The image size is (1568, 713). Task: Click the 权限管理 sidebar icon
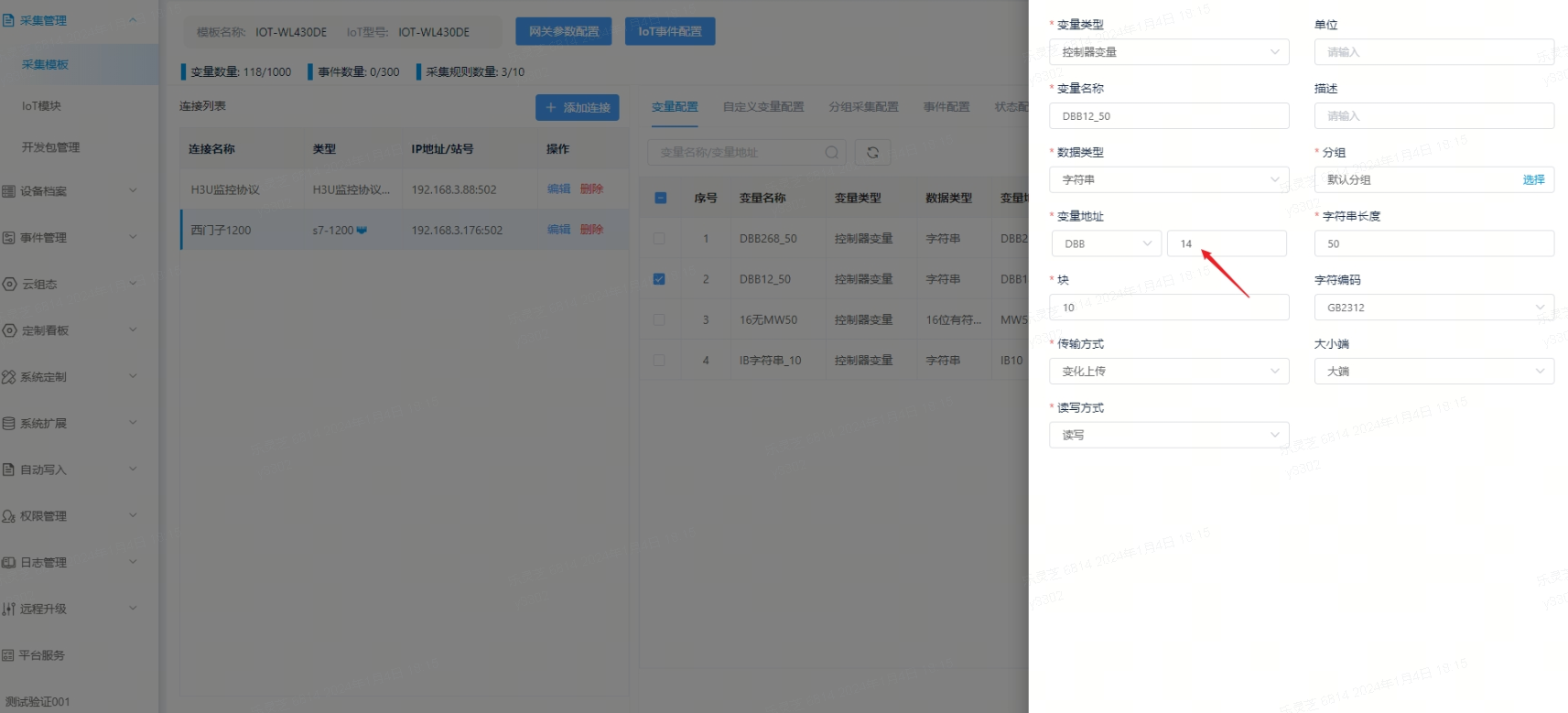9,516
